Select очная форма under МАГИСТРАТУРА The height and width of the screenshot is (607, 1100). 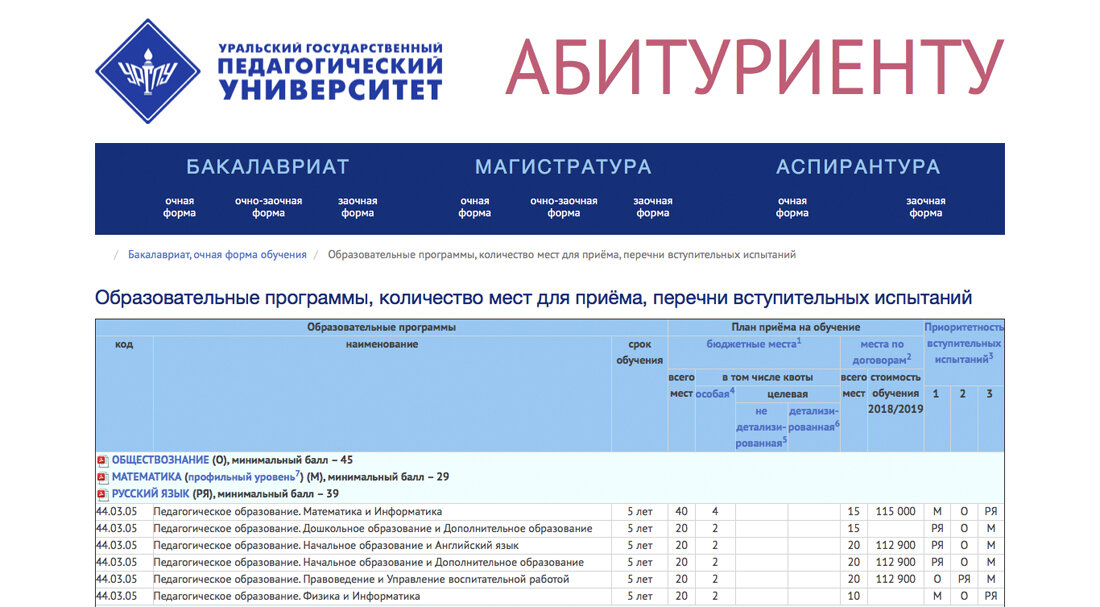click(474, 205)
